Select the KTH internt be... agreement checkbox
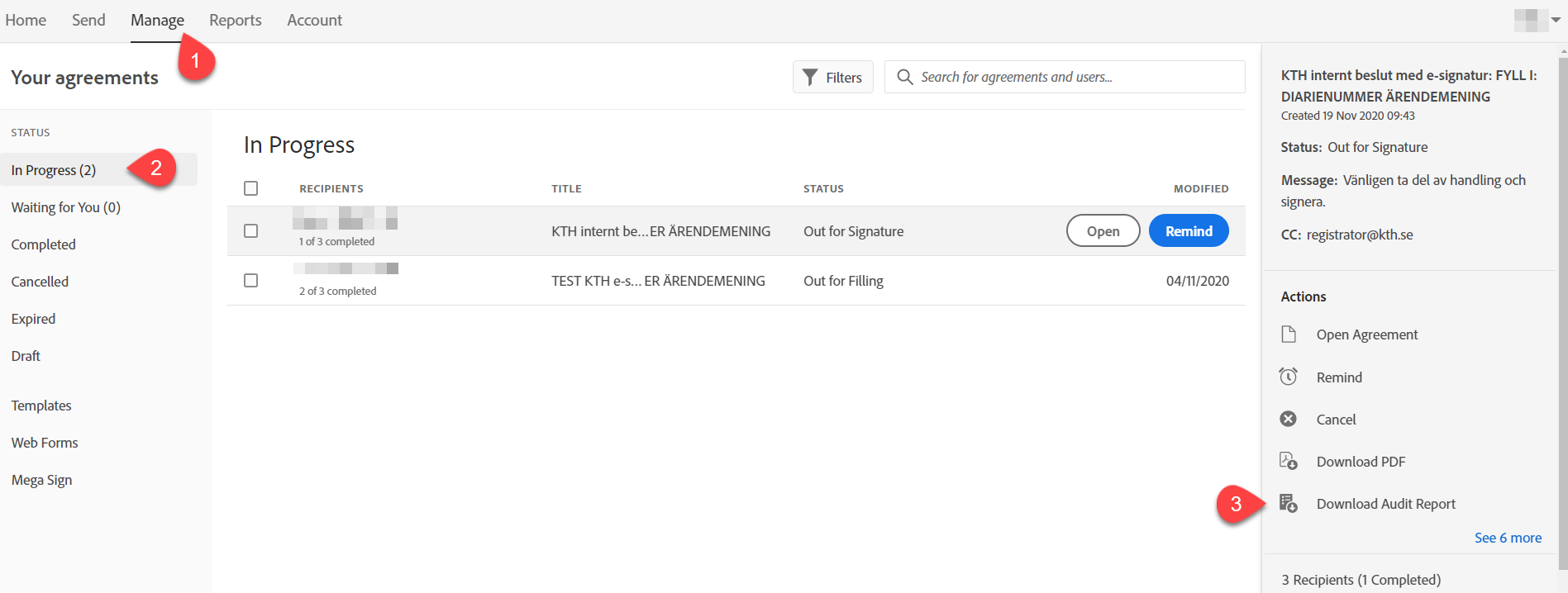 [x=251, y=230]
